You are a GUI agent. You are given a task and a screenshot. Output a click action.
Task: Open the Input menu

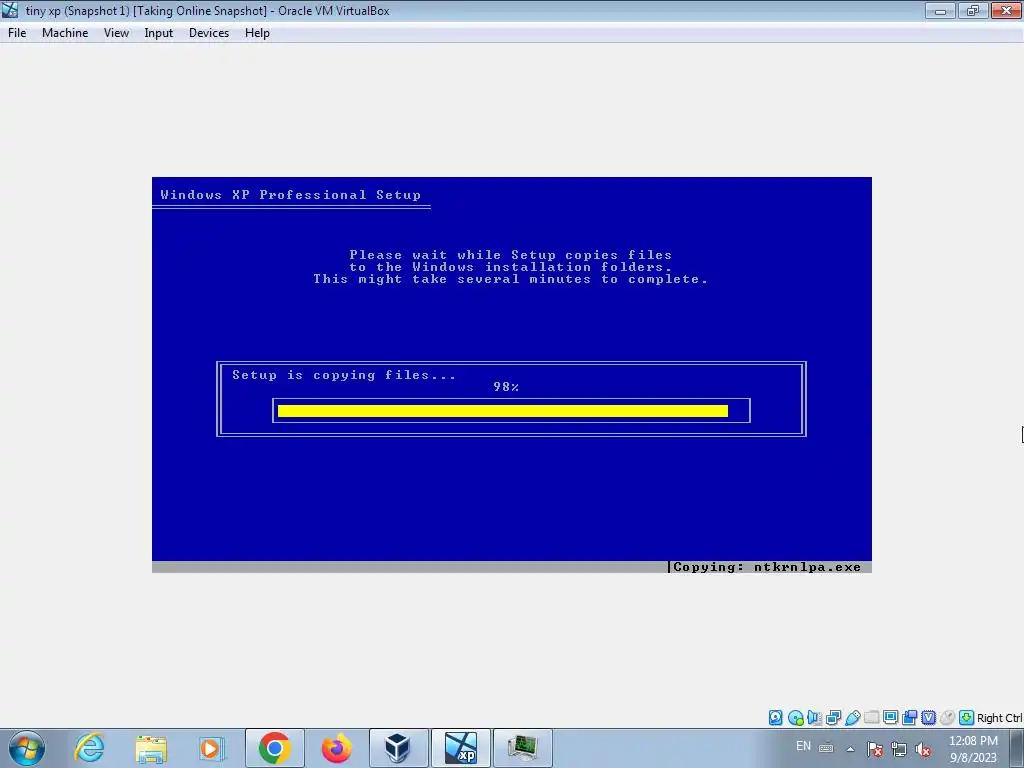point(159,33)
